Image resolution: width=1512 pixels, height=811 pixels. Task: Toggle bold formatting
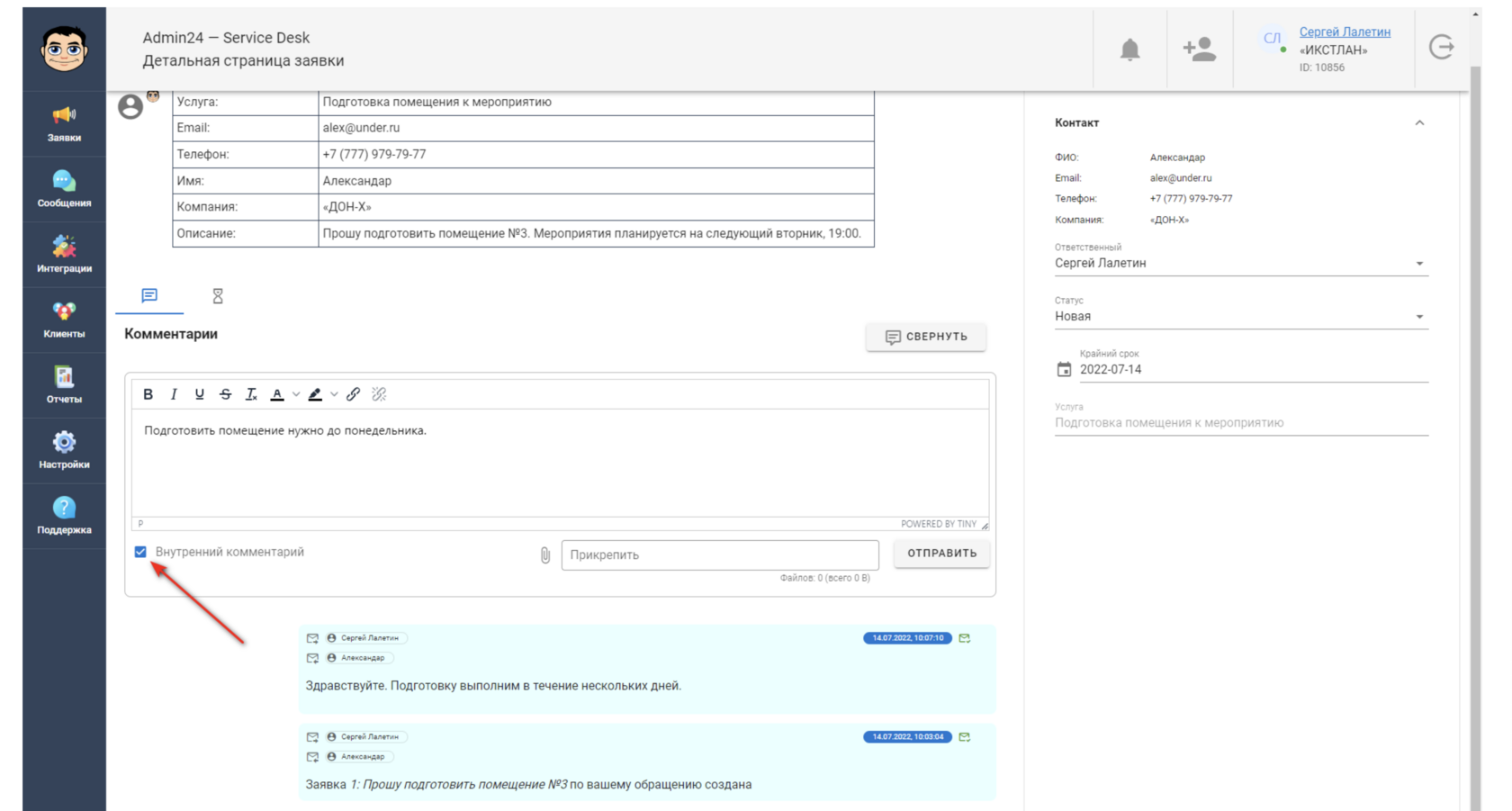coord(148,394)
